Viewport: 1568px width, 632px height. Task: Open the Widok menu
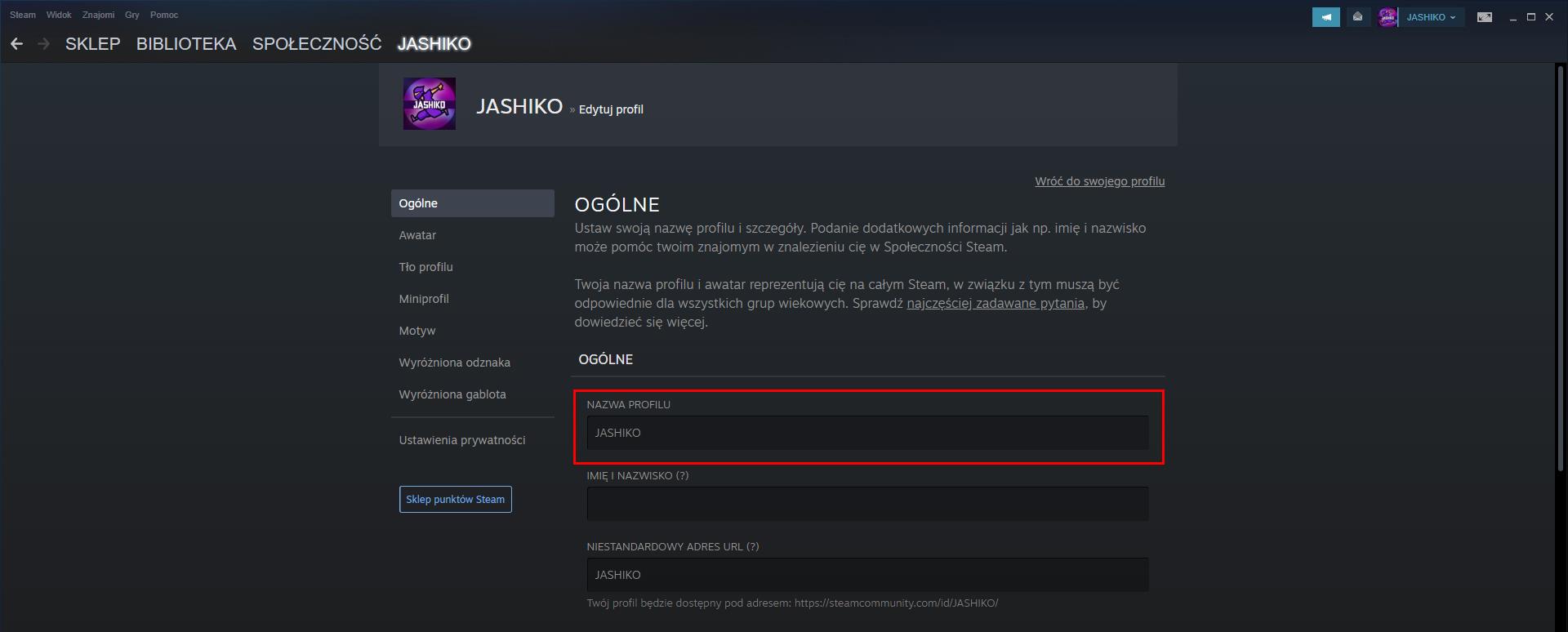(59, 15)
